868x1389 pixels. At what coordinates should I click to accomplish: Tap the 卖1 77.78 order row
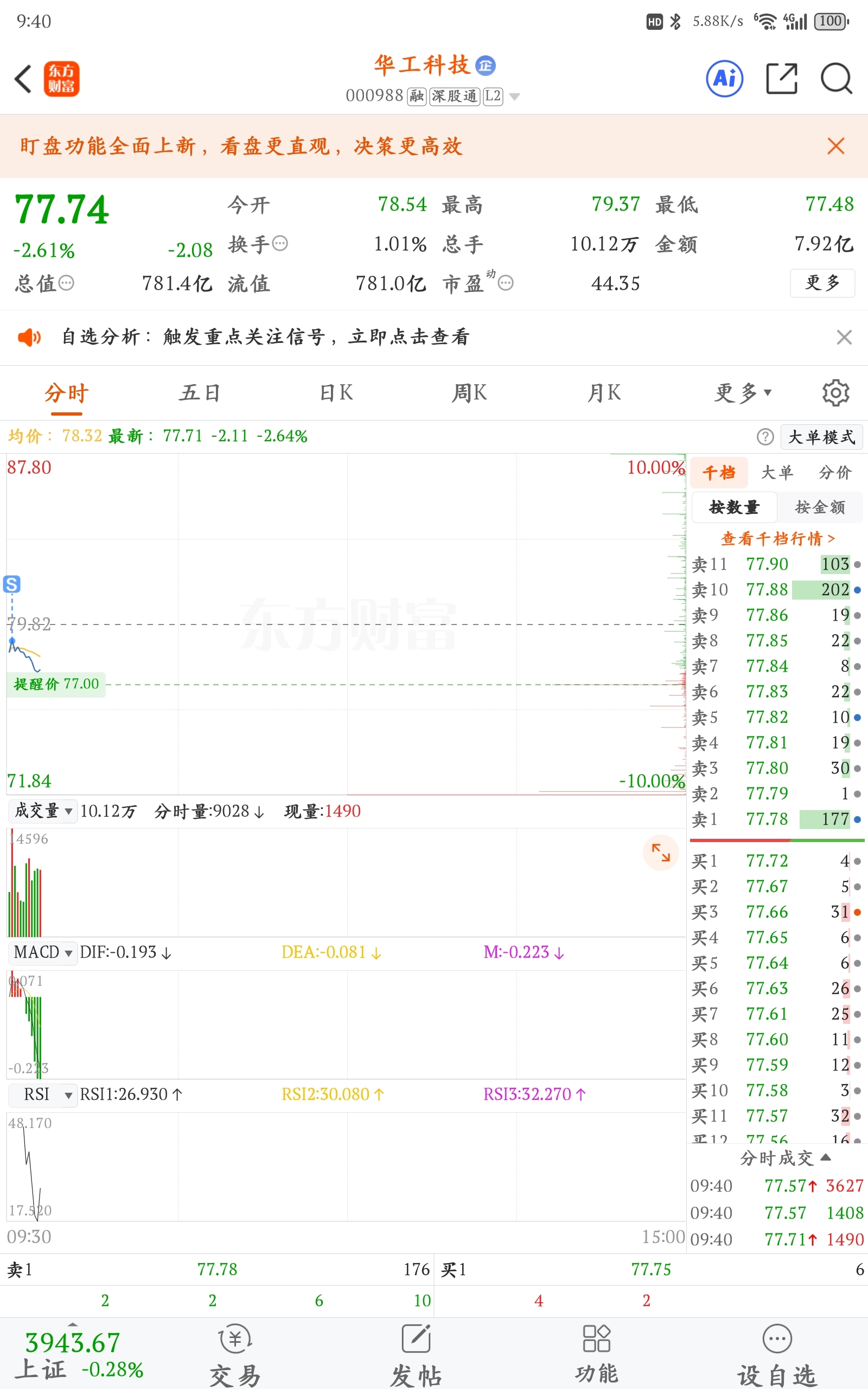click(776, 819)
